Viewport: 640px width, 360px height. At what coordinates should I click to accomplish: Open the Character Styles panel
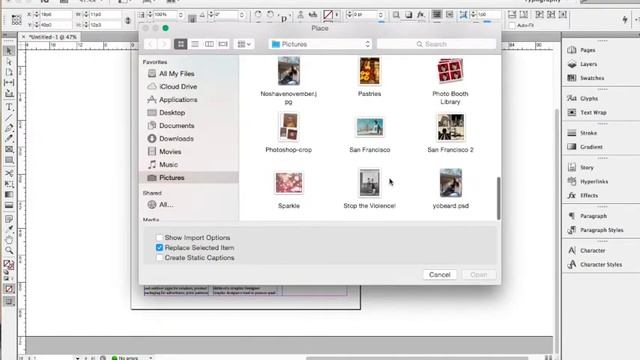601,264
